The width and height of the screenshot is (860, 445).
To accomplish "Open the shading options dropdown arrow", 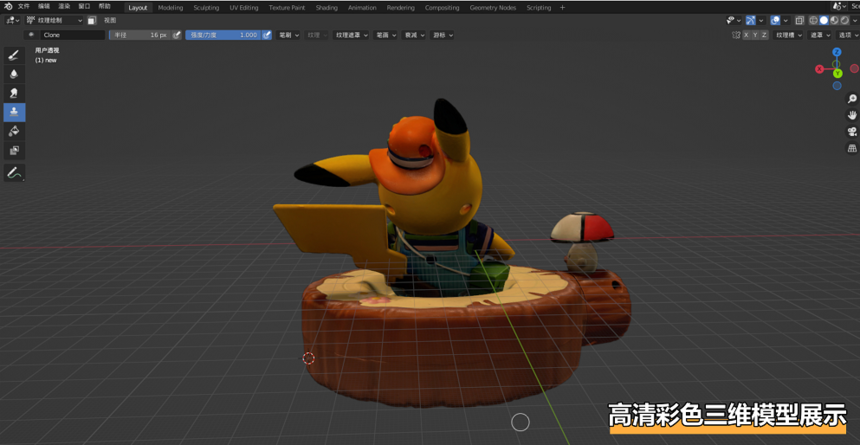I will [x=853, y=20].
